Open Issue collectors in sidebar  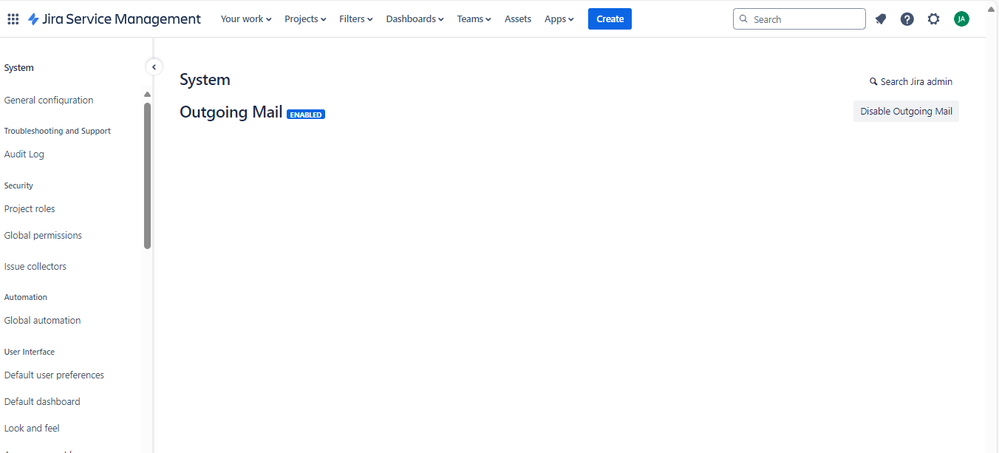tap(35, 266)
